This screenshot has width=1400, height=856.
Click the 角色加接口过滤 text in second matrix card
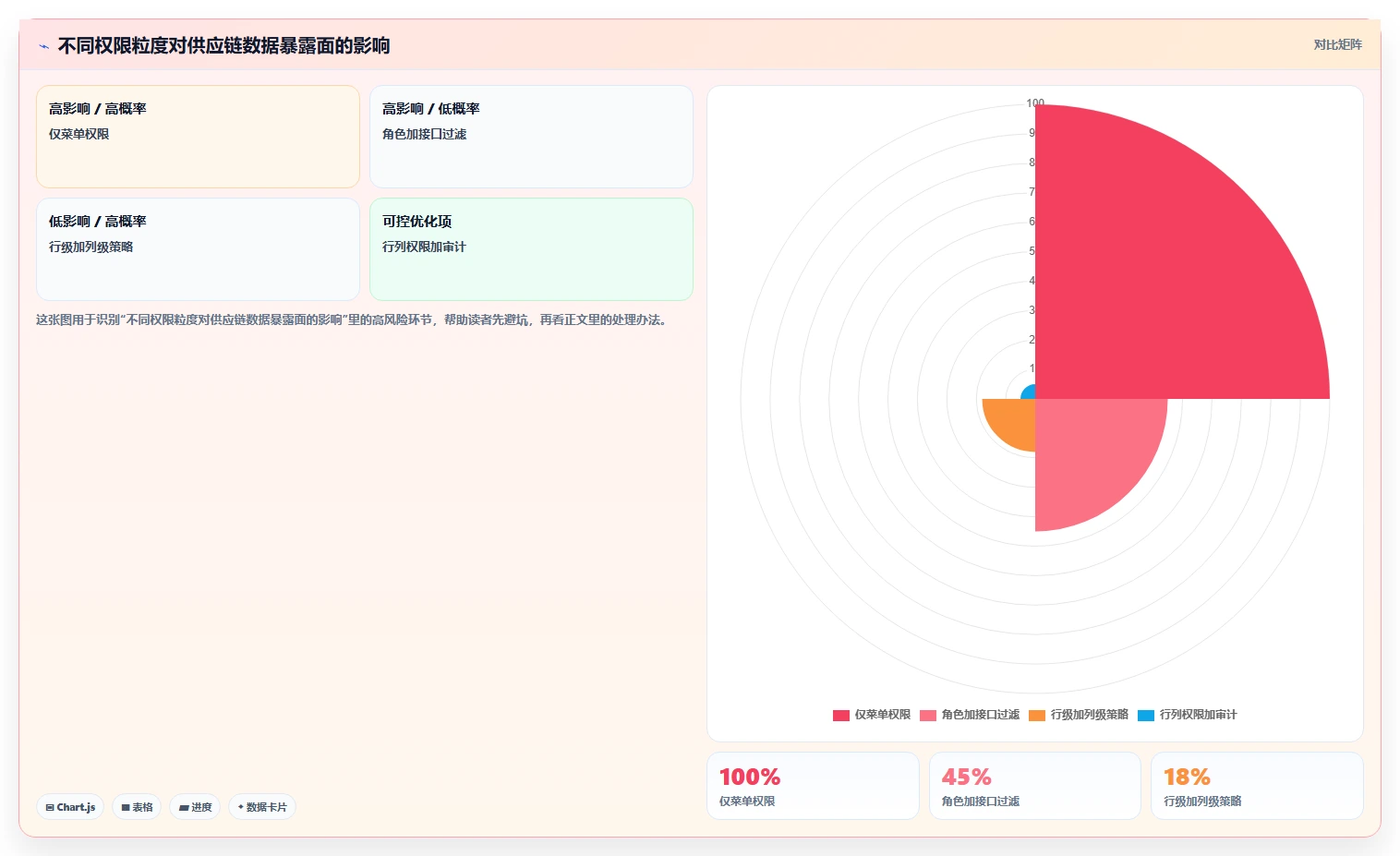point(424,134)
